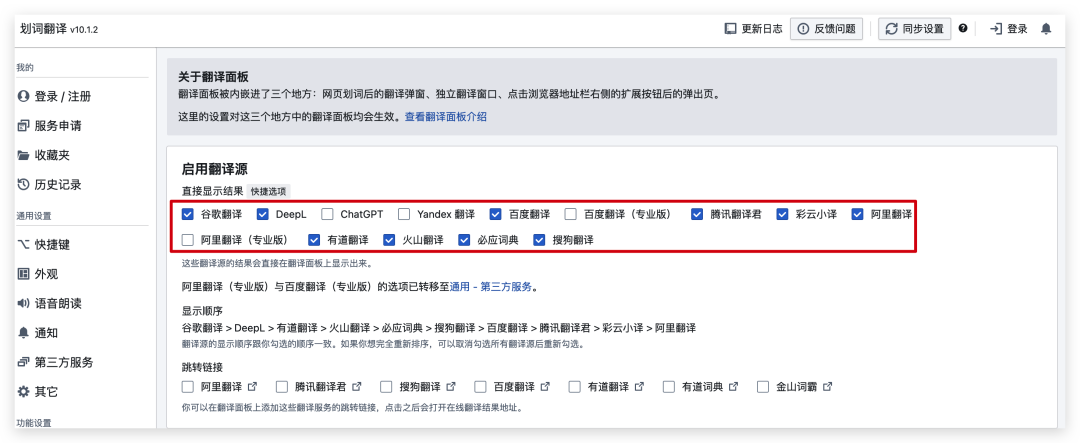Click the 通用 - 第三方服务 link

pos(491,287)
